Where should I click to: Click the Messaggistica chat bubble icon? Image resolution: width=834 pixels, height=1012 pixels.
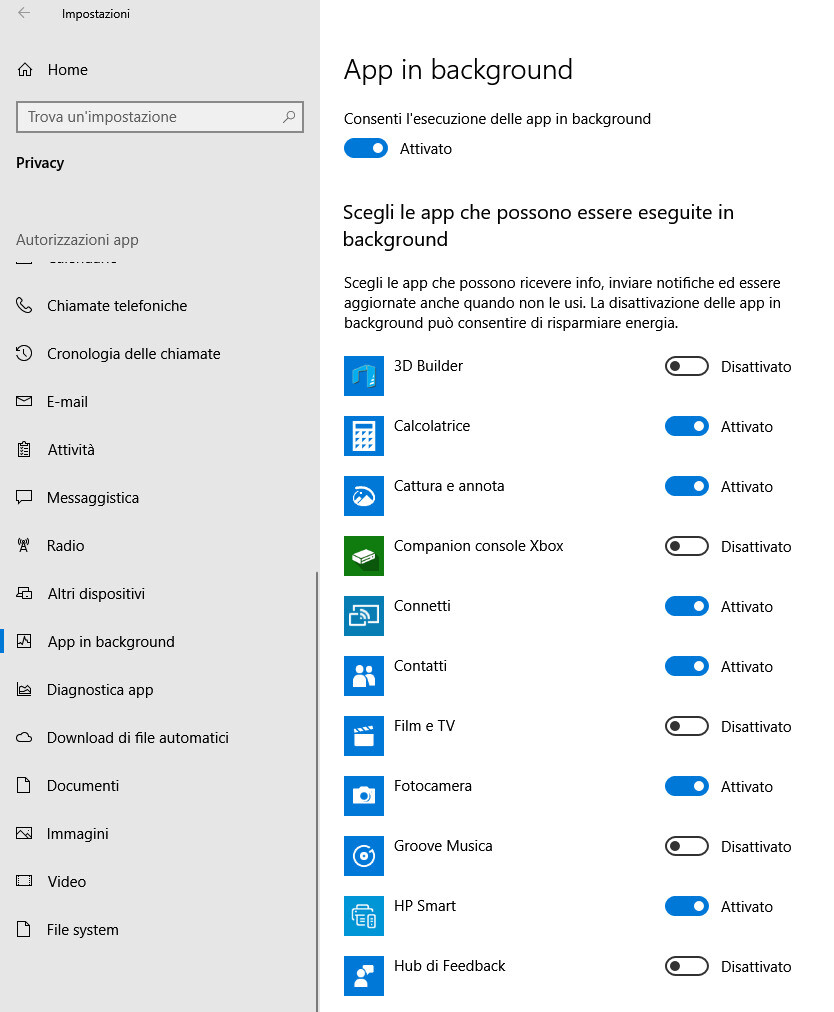pos(24,497)
